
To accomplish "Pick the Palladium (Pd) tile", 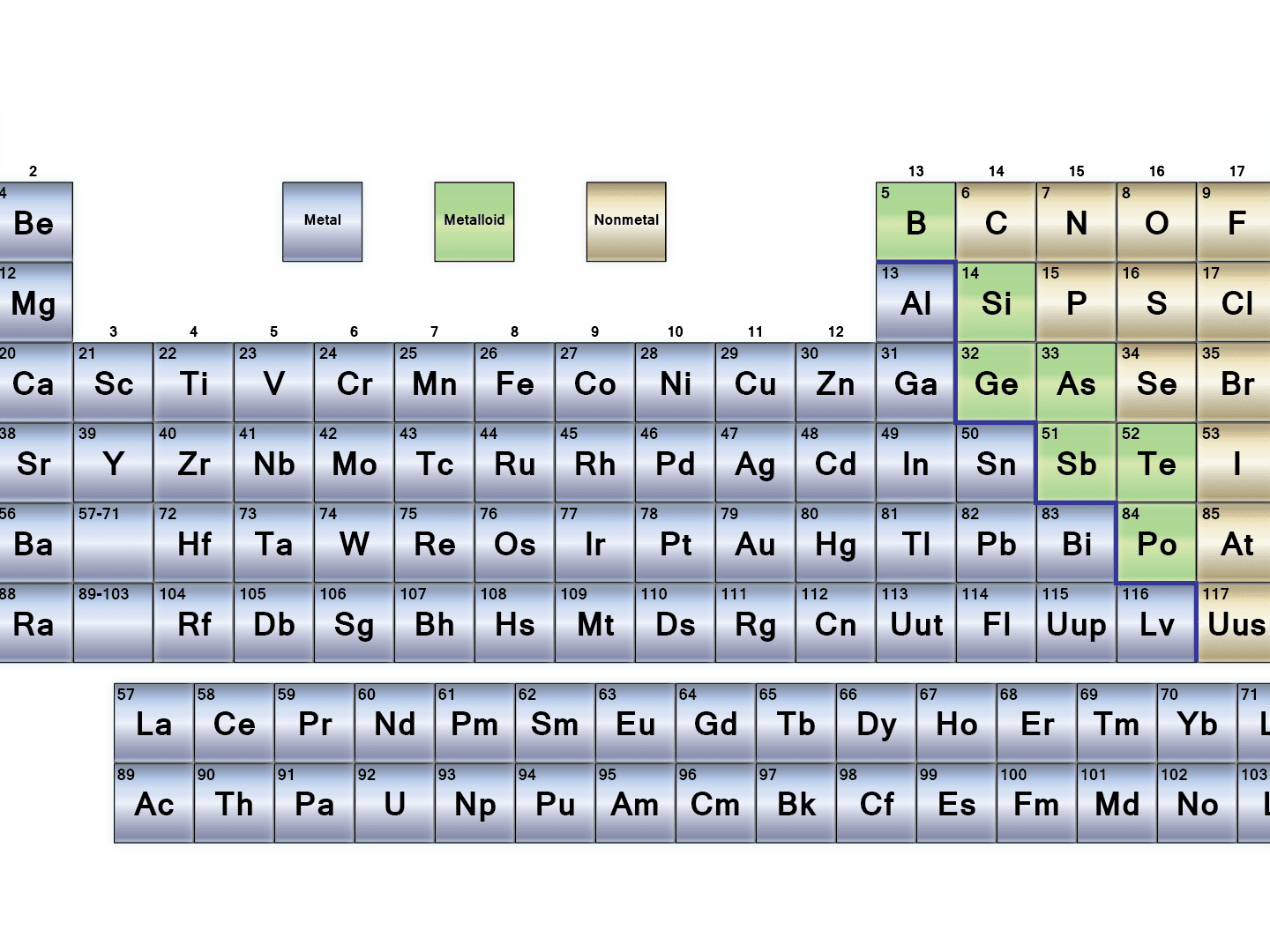I will coord(675,463).
